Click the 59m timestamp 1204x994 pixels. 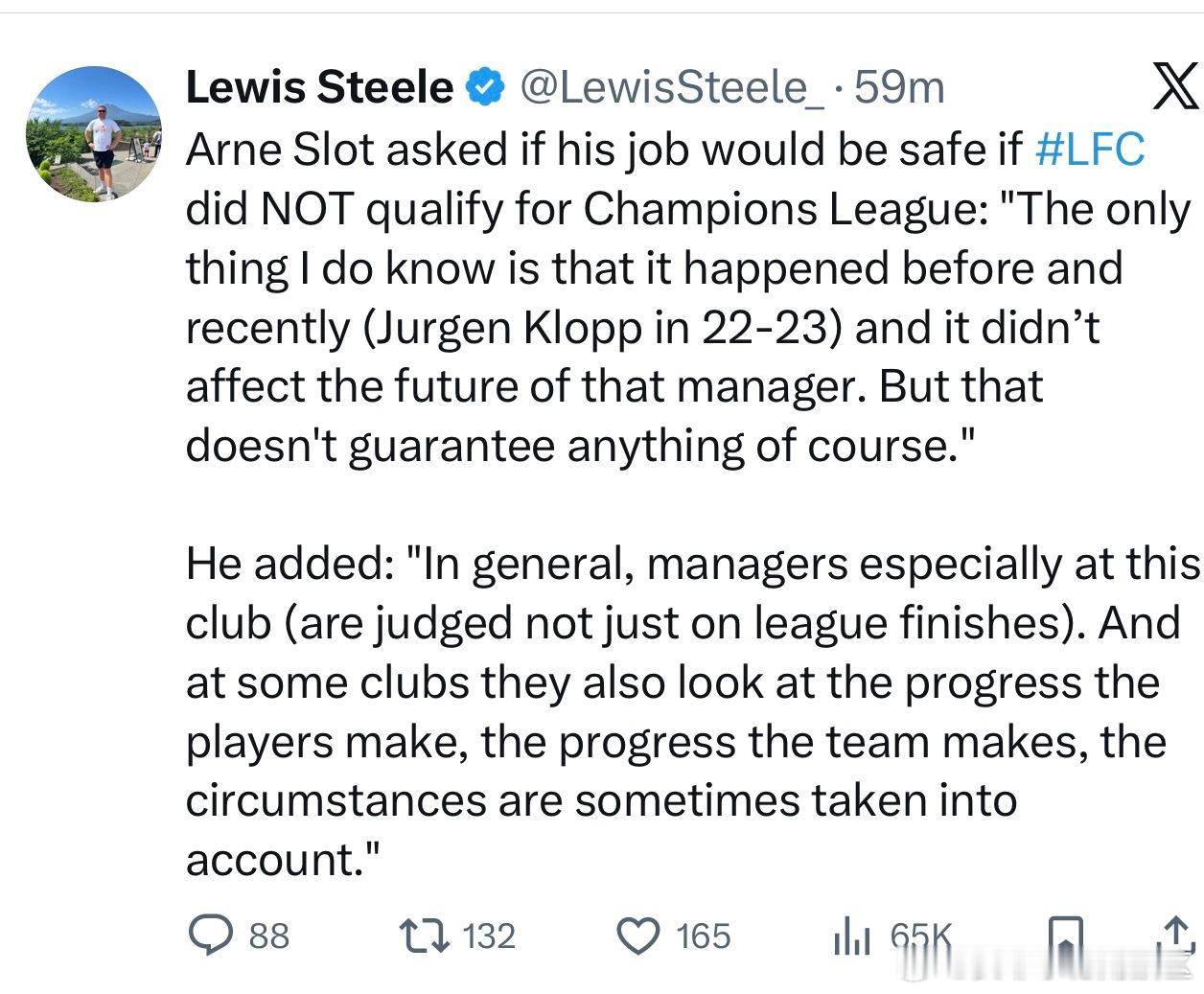899,87
